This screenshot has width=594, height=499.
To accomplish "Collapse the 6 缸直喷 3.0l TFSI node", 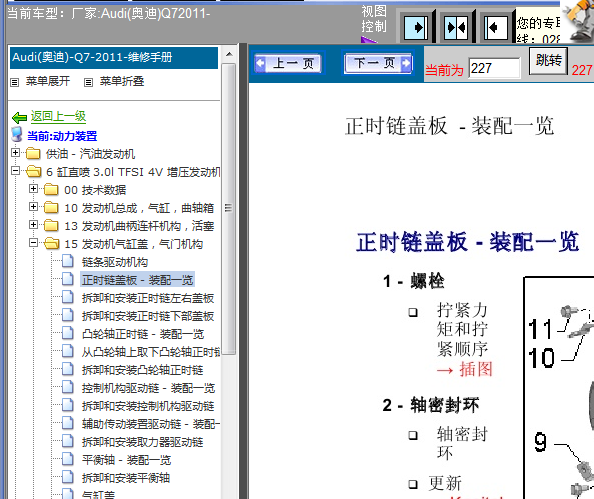I will tap(15, 171).
